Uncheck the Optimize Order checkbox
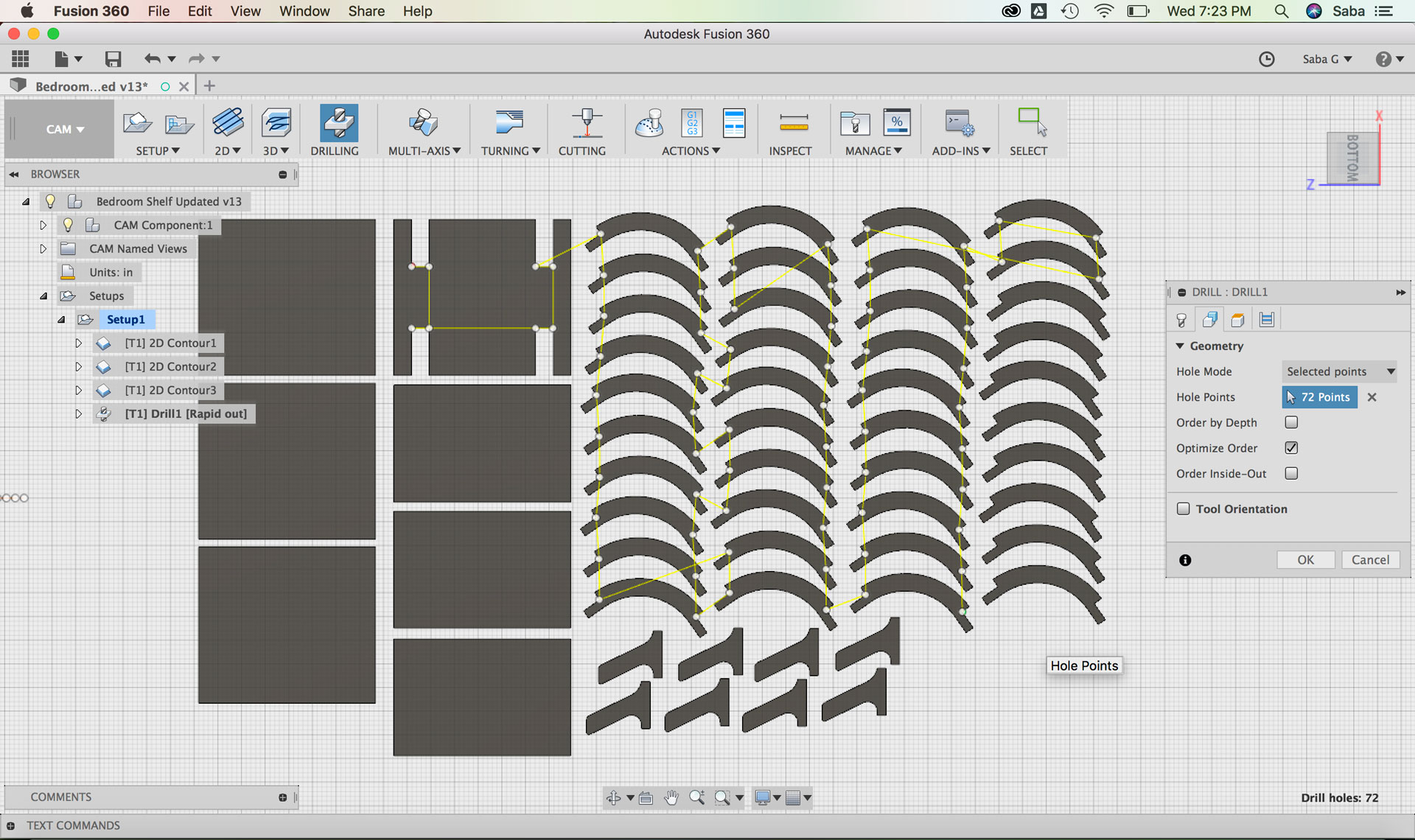Screen dimensions: 1415x840 click(x=1291, y=448)
